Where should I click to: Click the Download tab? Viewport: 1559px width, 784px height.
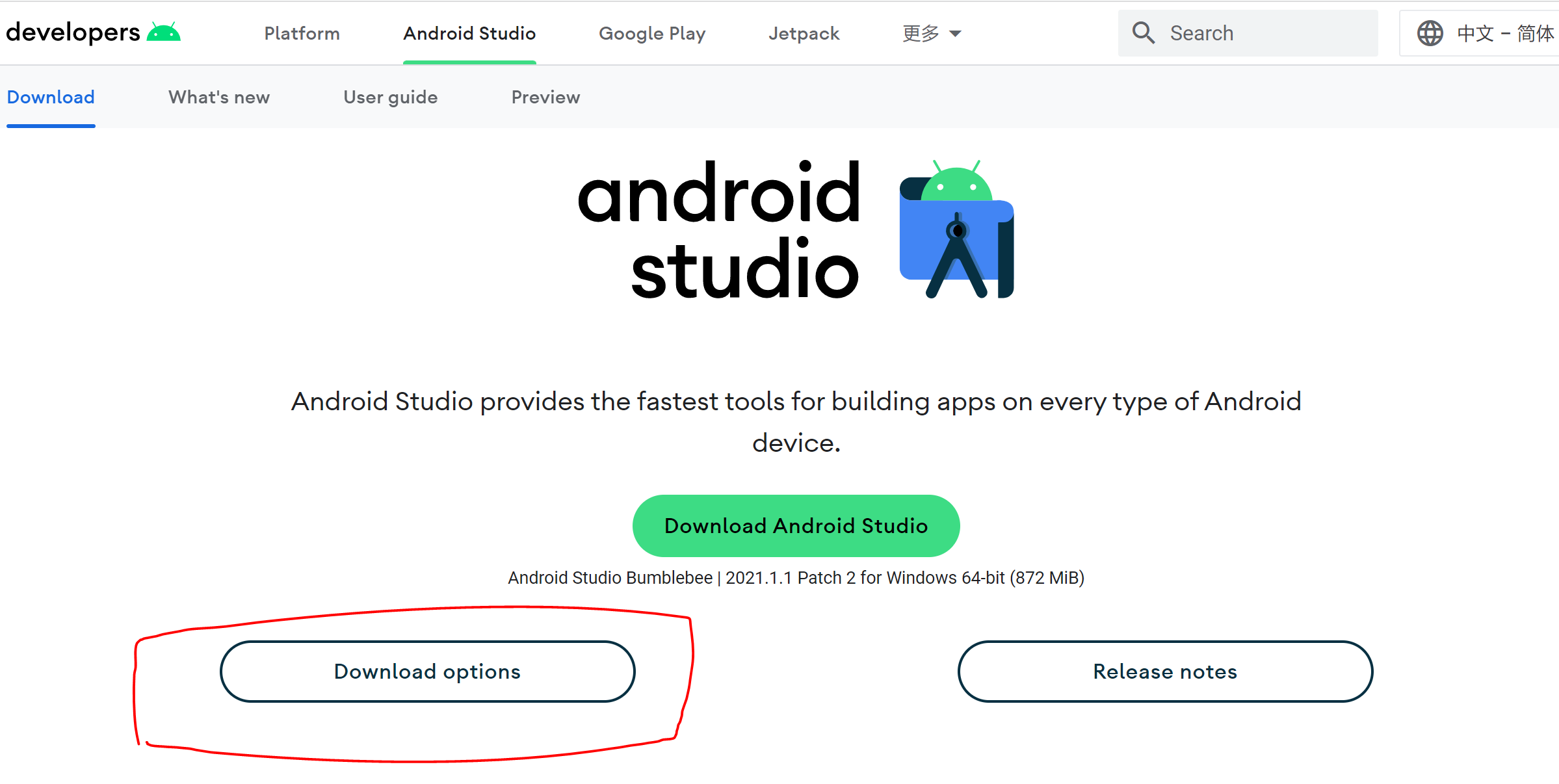tap(50, 97)
